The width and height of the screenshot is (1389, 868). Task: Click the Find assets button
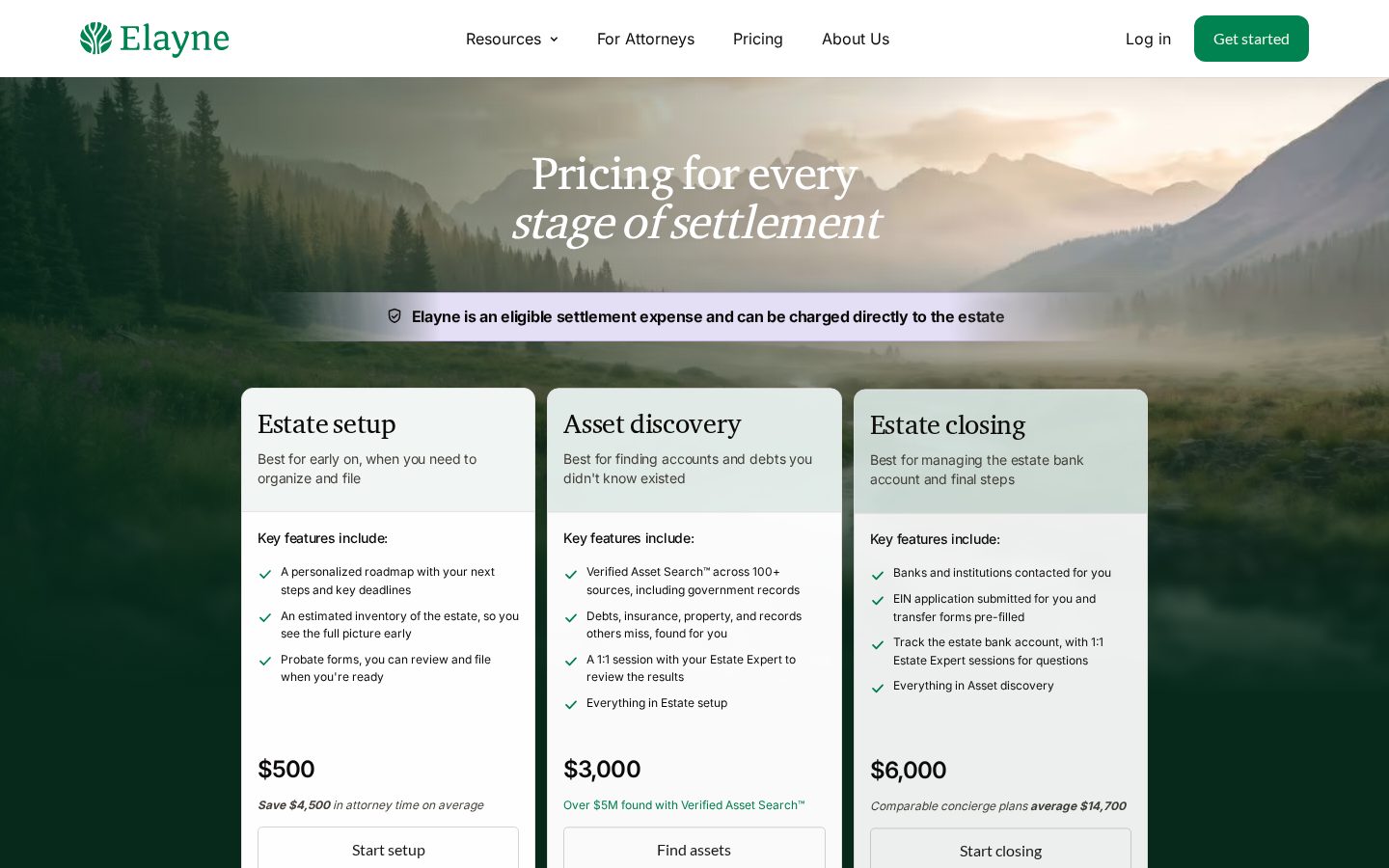(x=694, y=848)
